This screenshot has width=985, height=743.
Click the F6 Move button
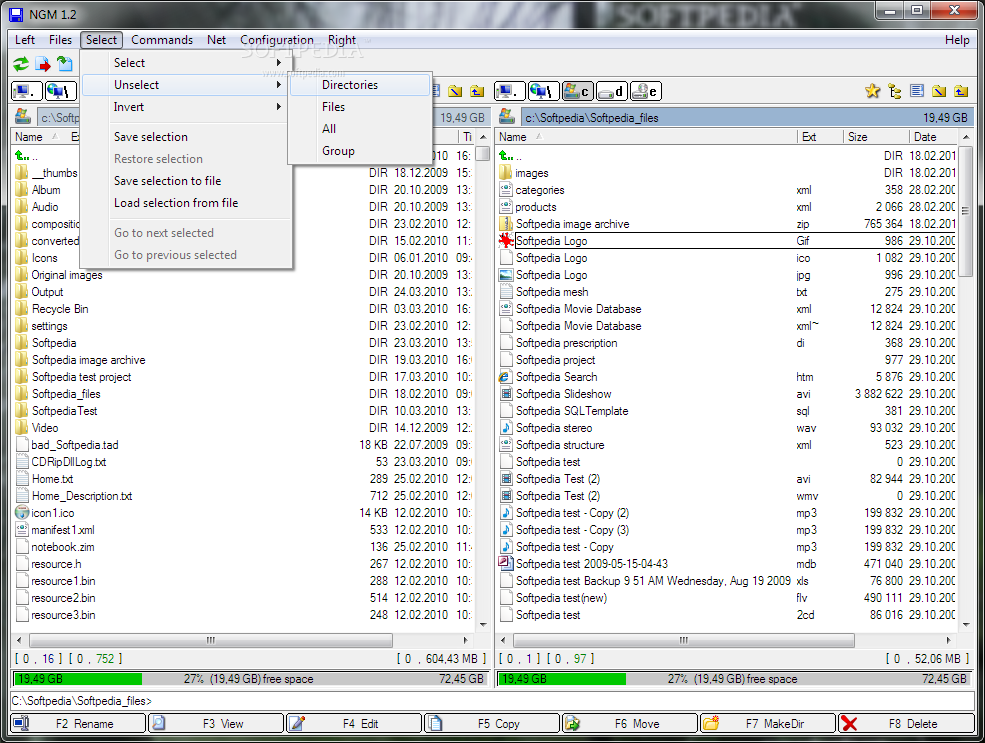pos(630,724)
